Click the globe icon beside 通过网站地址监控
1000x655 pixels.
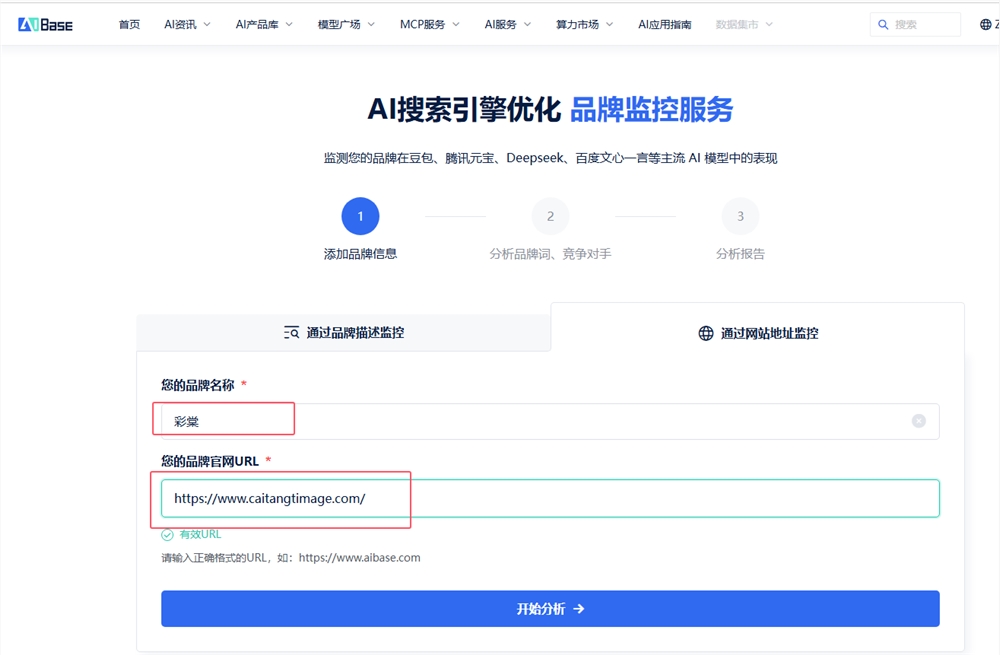click(x=706, y=333)
